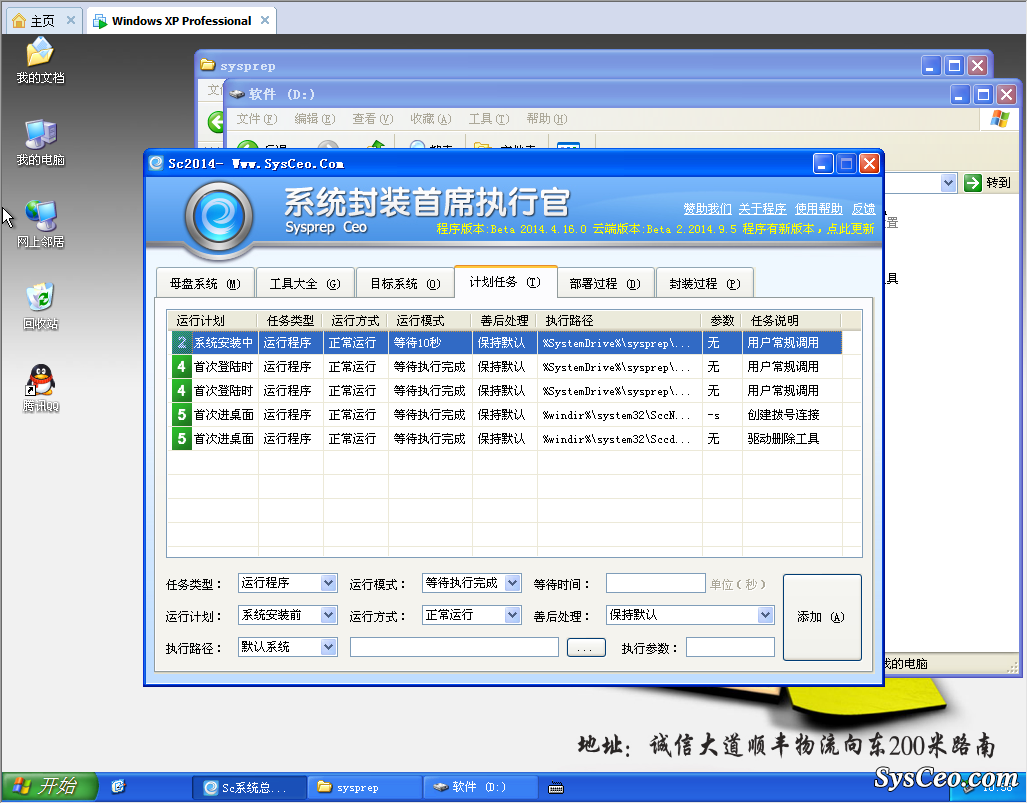
Task: Click the step 5 icon of 驱动删除工具 row
Action: click(182, 439)
